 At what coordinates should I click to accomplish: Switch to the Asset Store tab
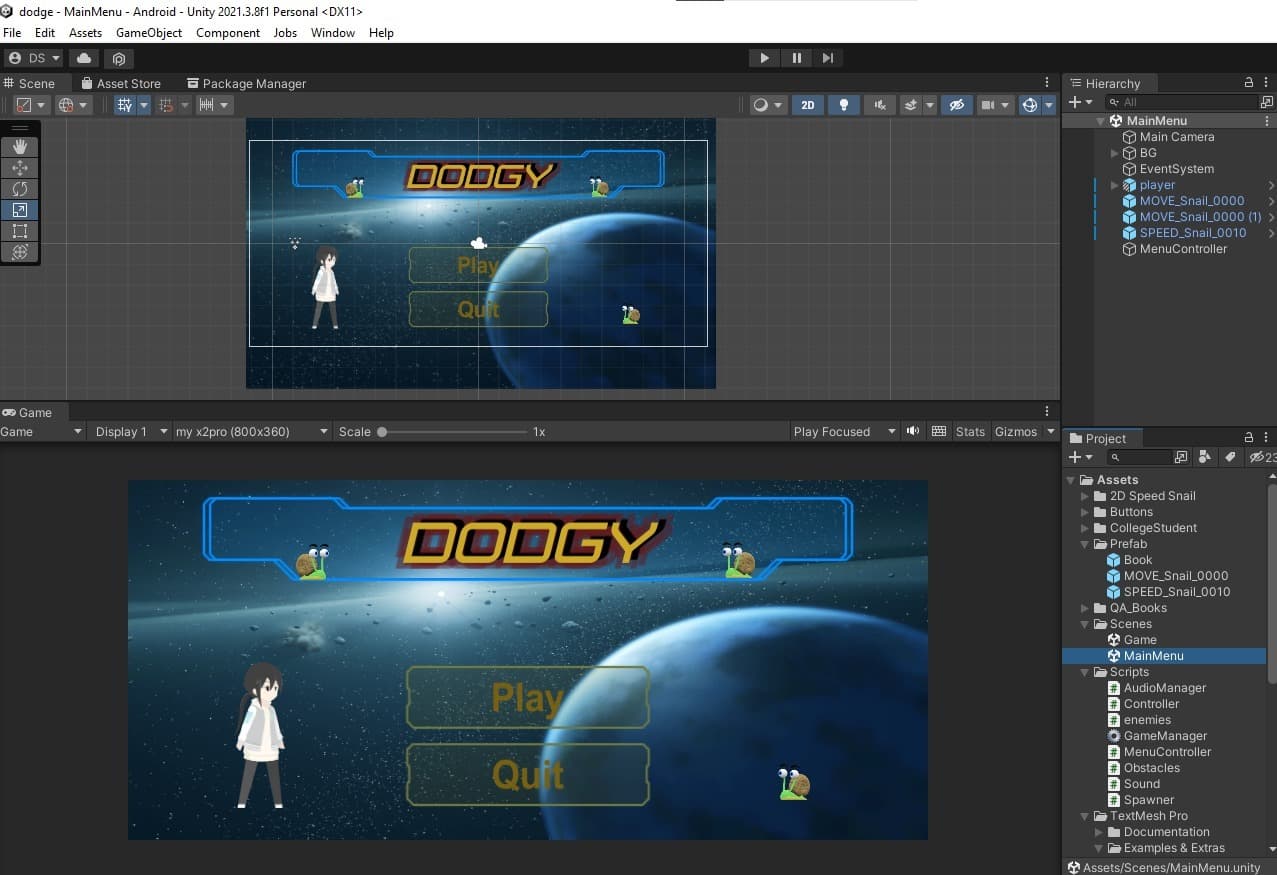[119, 83]
